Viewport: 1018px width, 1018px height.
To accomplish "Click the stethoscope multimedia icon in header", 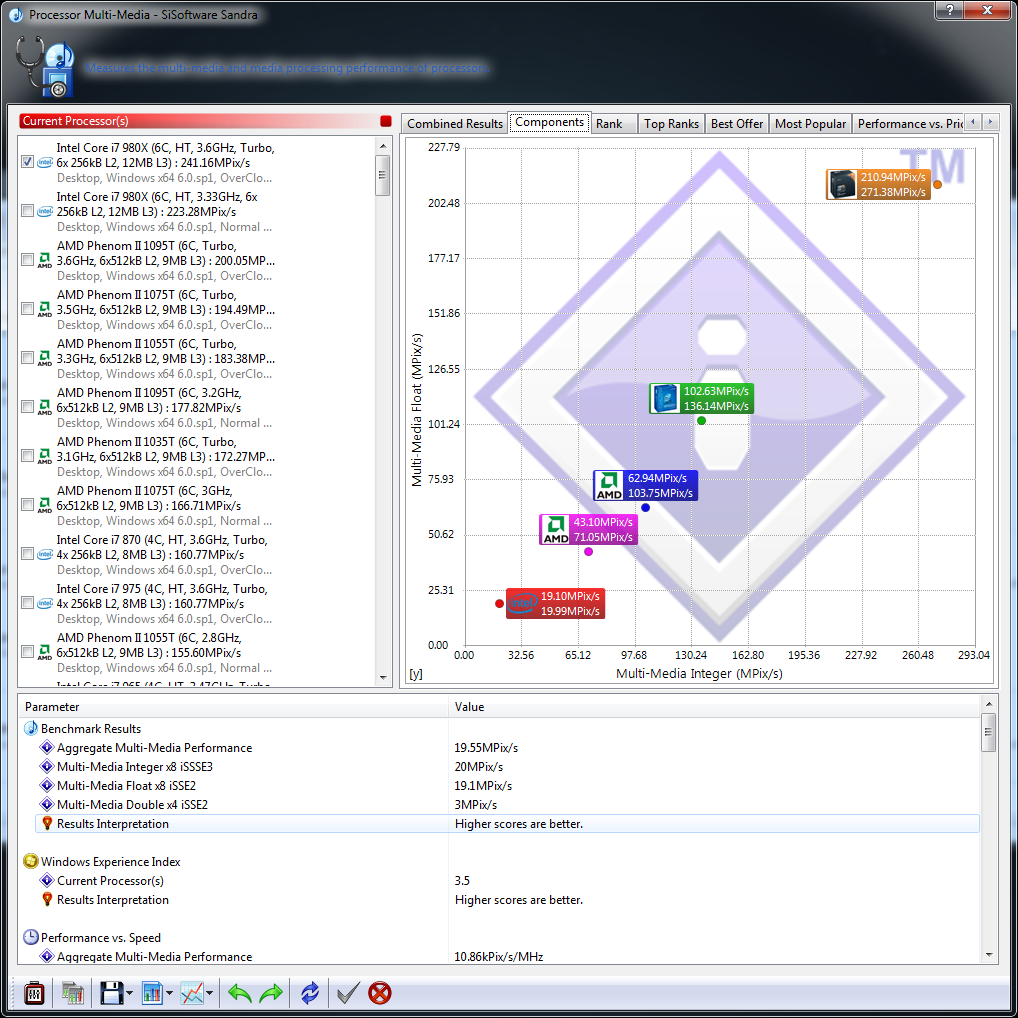I will click(43, 67).
